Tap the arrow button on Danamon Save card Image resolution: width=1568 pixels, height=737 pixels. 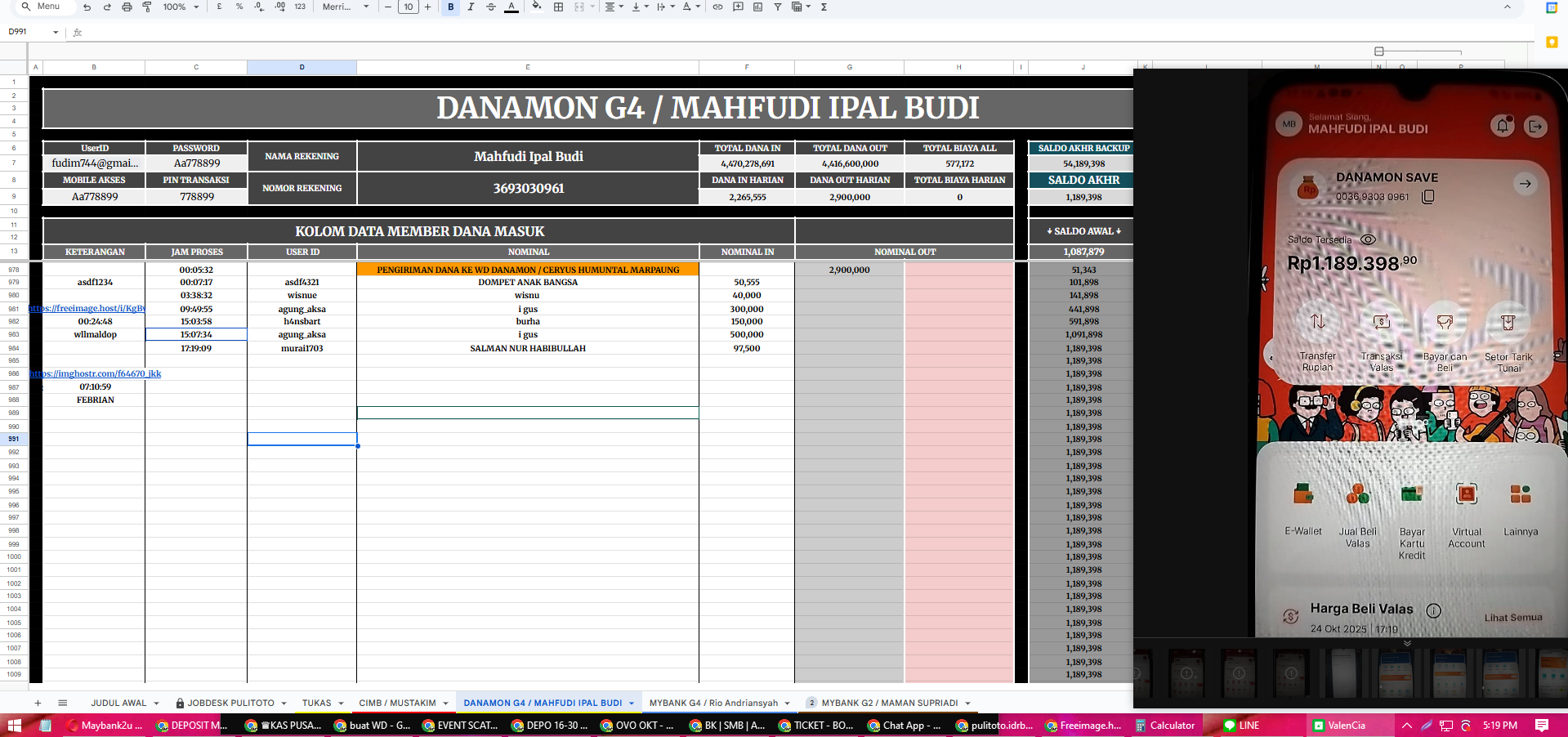(x=1525, y=184)
